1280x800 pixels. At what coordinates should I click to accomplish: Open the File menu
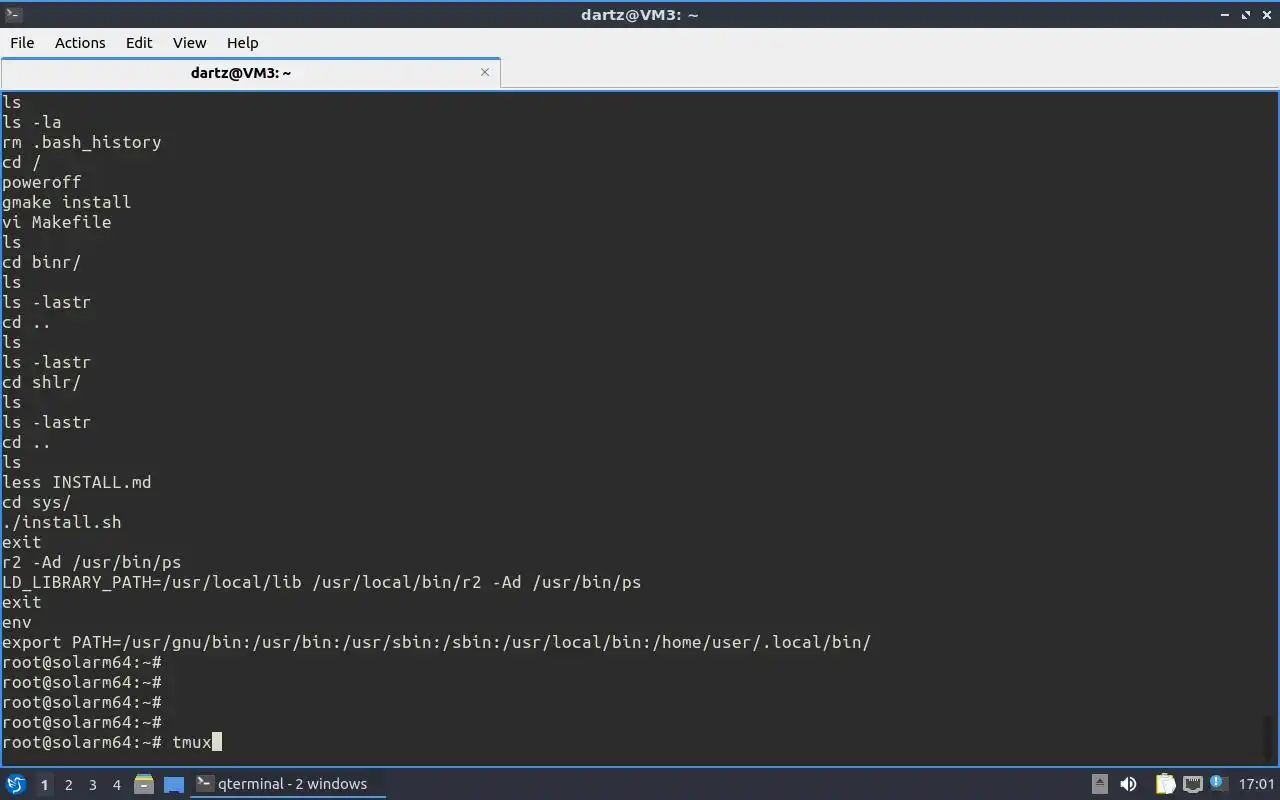(22, 43)
